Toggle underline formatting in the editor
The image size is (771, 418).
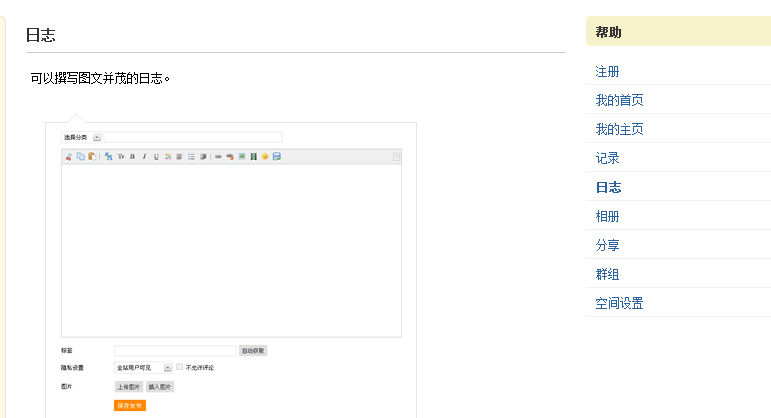[156, 156]
